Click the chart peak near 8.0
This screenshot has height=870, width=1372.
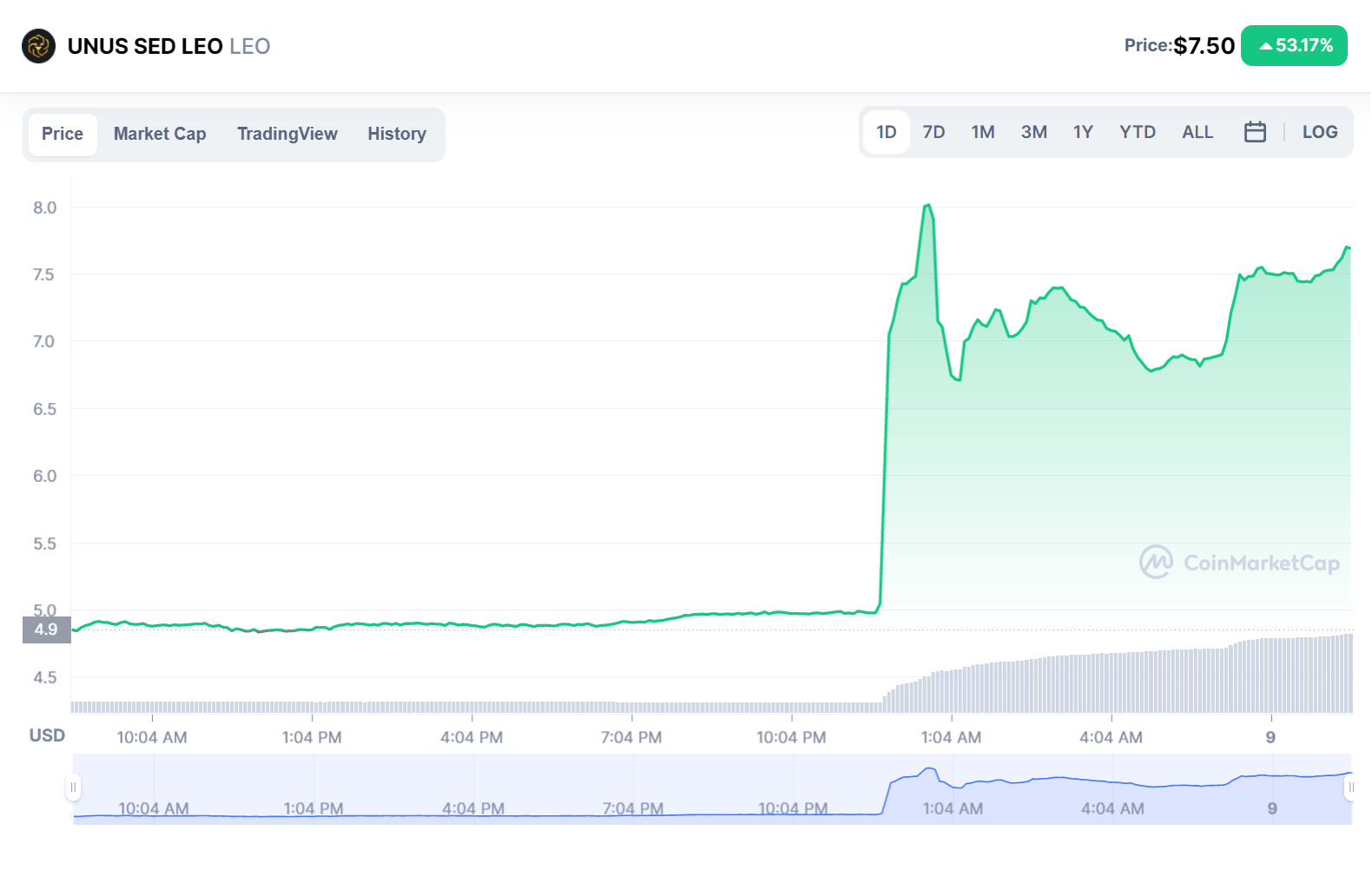(x=928, y=206)
